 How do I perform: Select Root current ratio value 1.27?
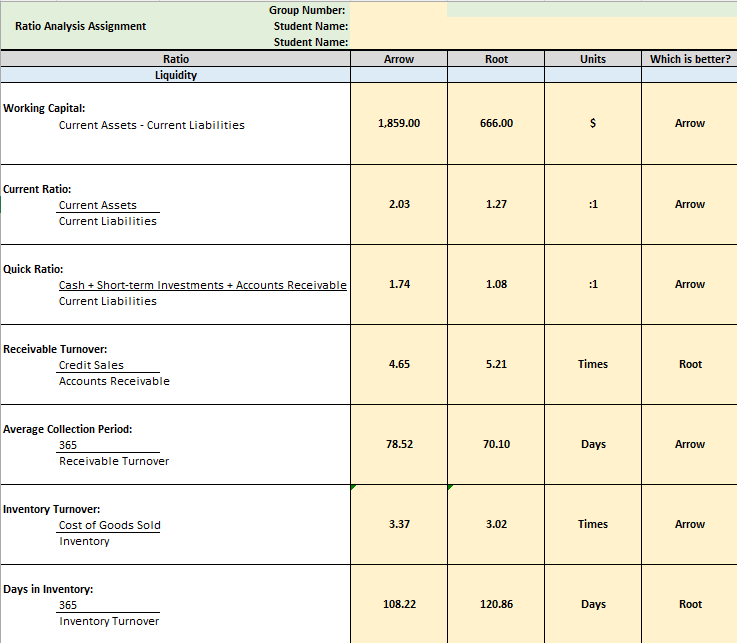496,204
